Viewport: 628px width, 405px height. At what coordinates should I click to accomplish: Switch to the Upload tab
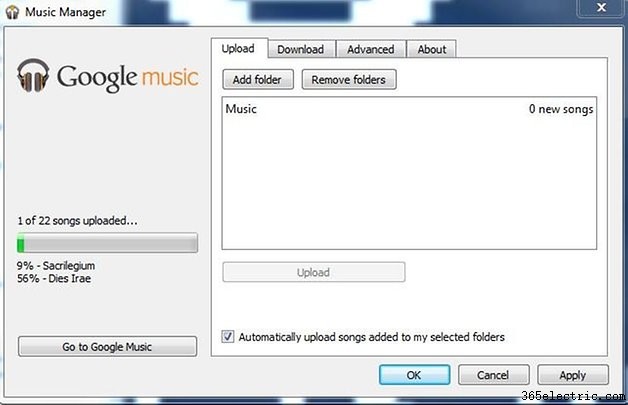coord(238,48)
